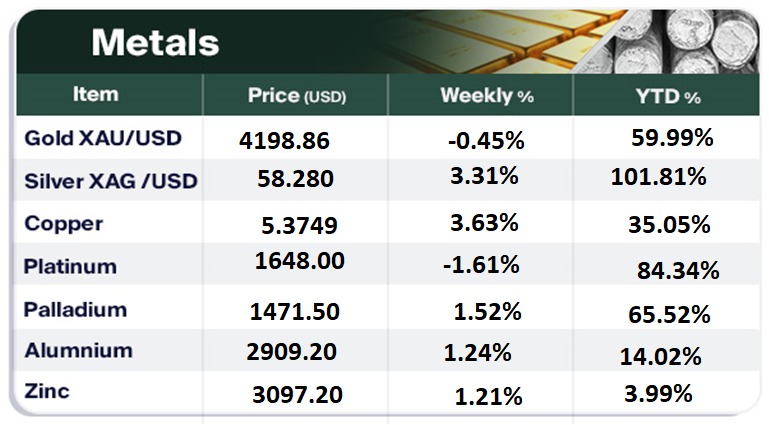
Task: Choose the Platinum row label
Action: click(x=70, y=267)
